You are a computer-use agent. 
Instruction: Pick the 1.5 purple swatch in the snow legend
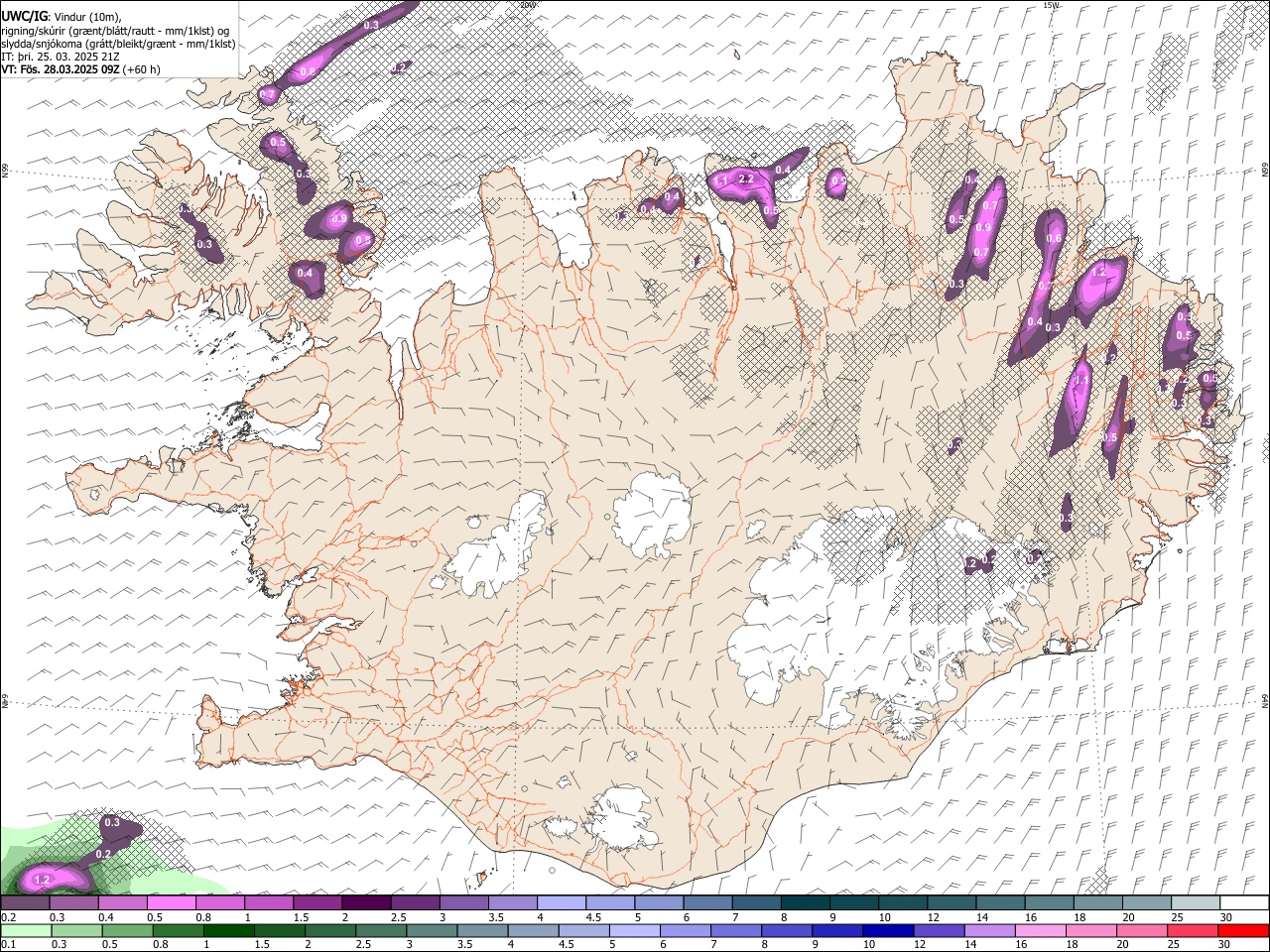point(317,903)
